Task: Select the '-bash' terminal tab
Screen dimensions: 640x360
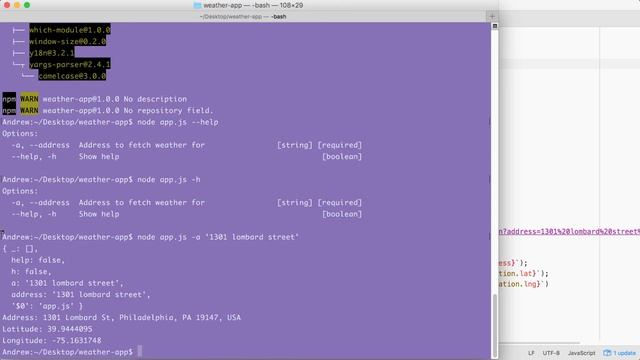Action: coord(243,17)
